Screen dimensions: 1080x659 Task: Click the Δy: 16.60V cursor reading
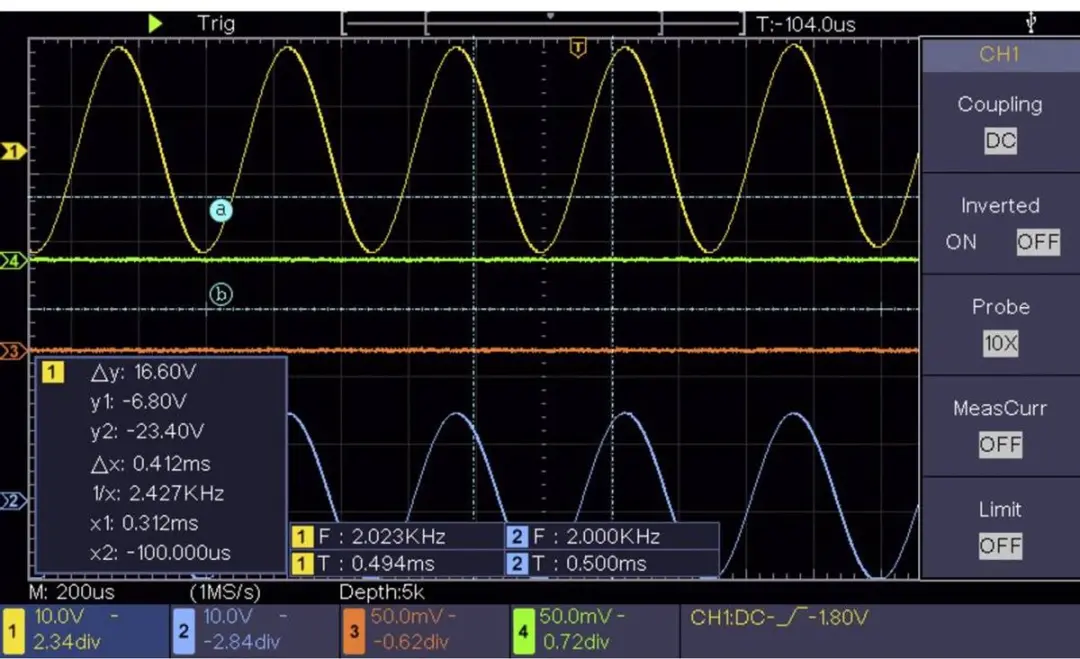(143, 373)
